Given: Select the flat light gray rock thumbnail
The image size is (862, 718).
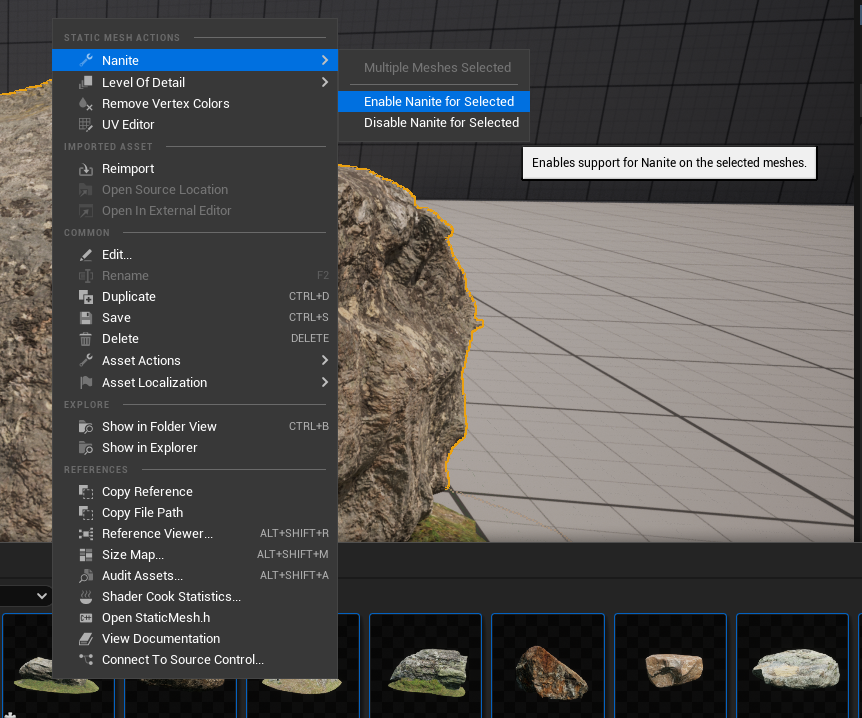Looking at the screenshot, I should 793,668.
